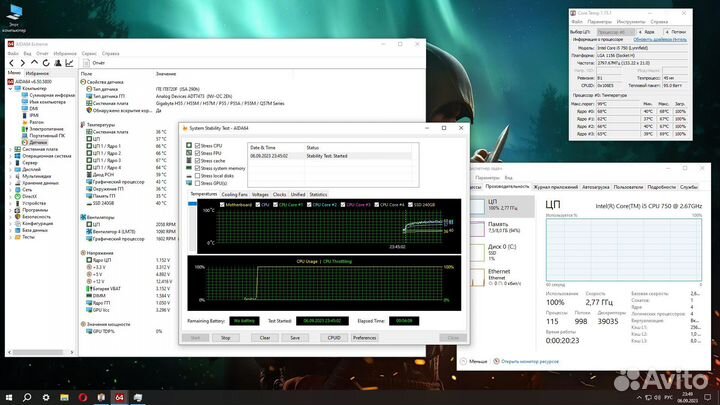Open Автозагрузка tab in Task Manager
This screenshot has width=720, height=405.
click(596, 187)
